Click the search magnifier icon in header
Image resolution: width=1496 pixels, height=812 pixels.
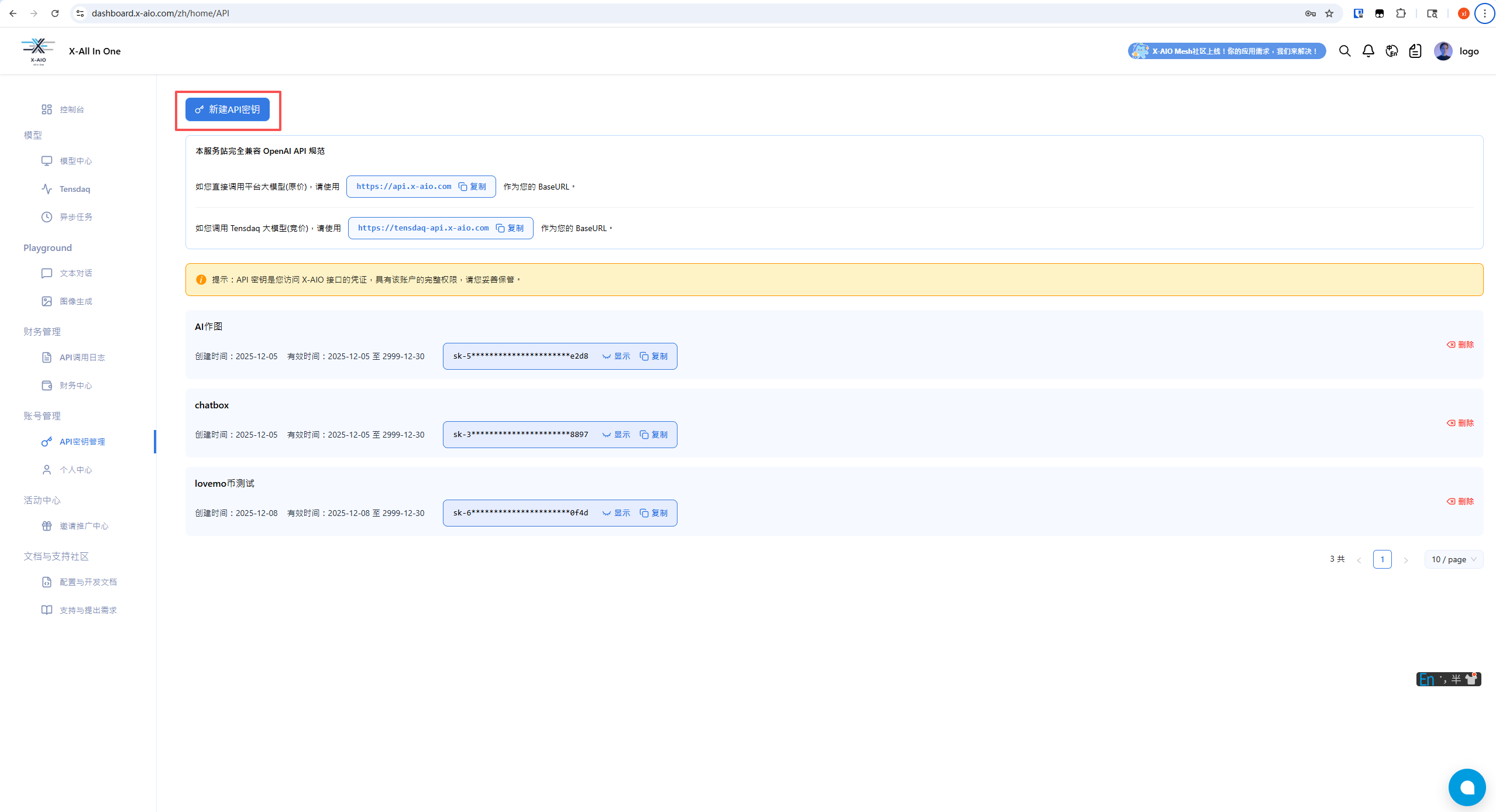tap(1344, 51)
